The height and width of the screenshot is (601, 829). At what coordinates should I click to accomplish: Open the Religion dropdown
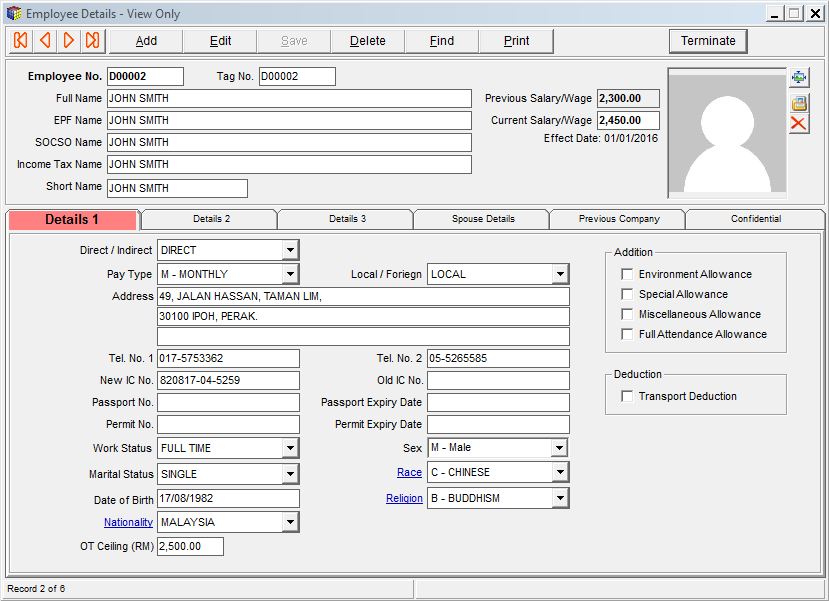(x=560, y=497)
